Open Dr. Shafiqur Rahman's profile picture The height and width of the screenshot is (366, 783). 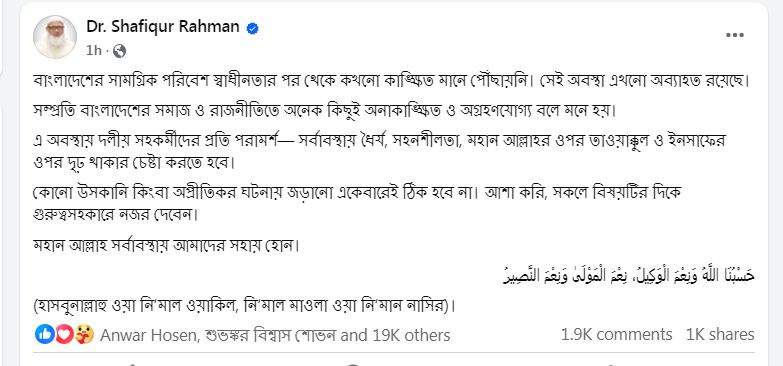point(55,36)
